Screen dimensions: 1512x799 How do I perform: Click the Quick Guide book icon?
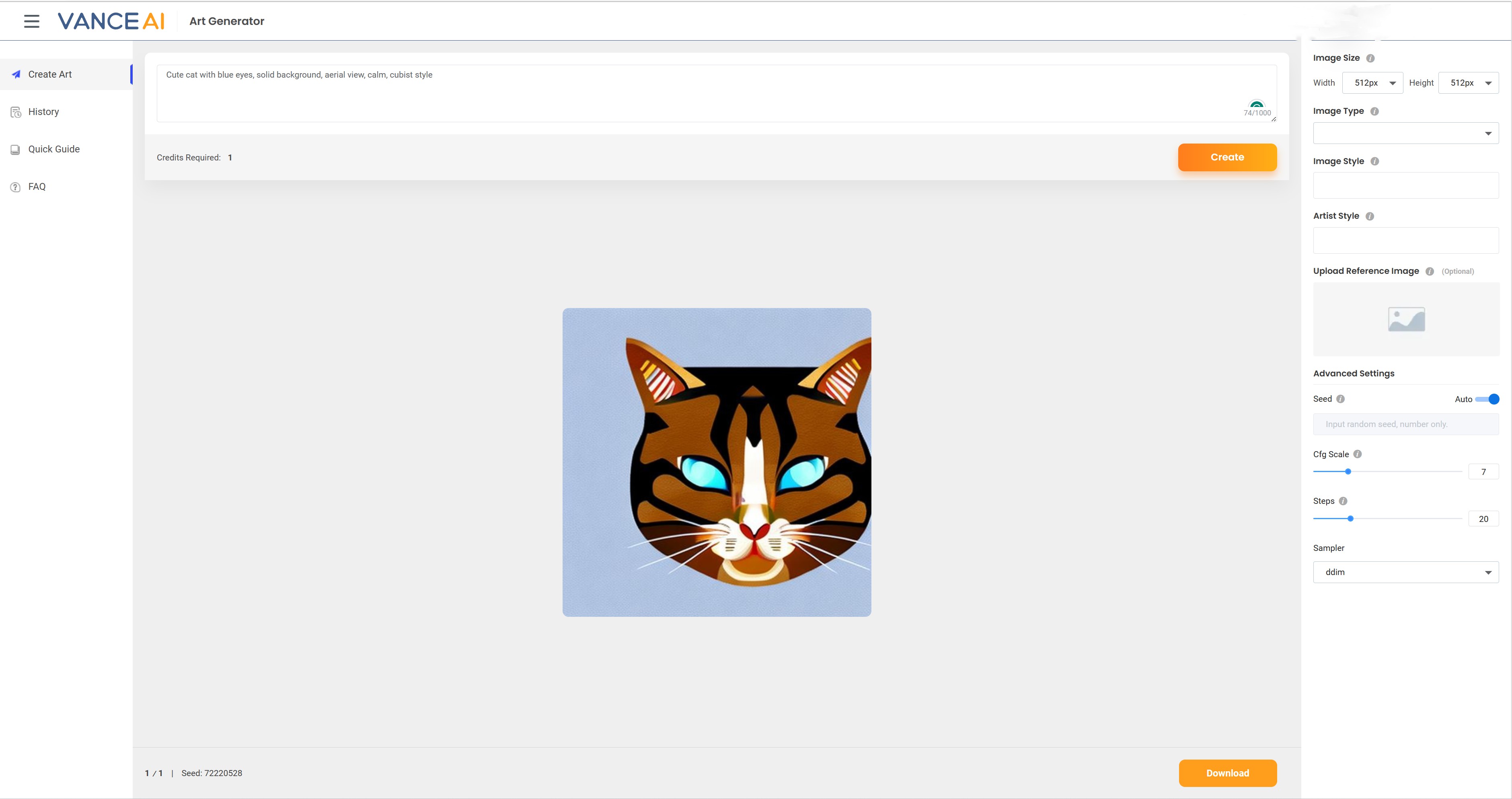(x=16, y=150)
